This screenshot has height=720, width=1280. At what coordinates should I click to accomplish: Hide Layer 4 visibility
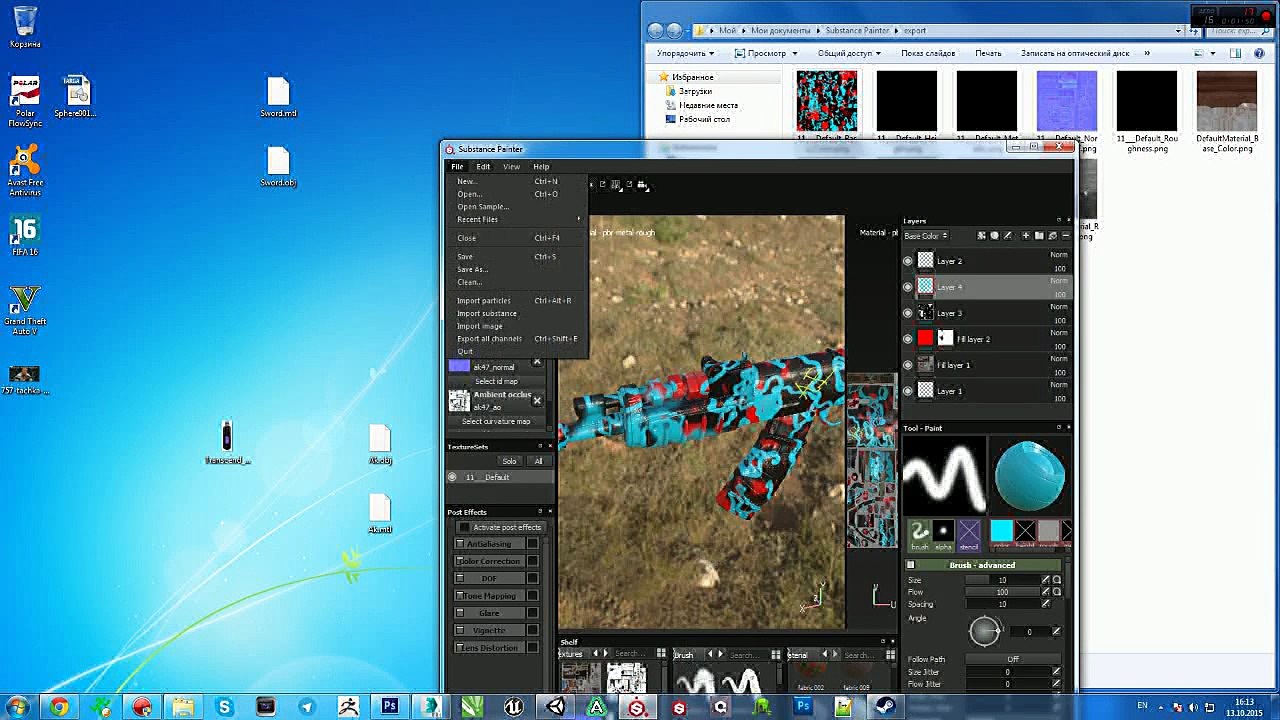click(x=908, y=287)
